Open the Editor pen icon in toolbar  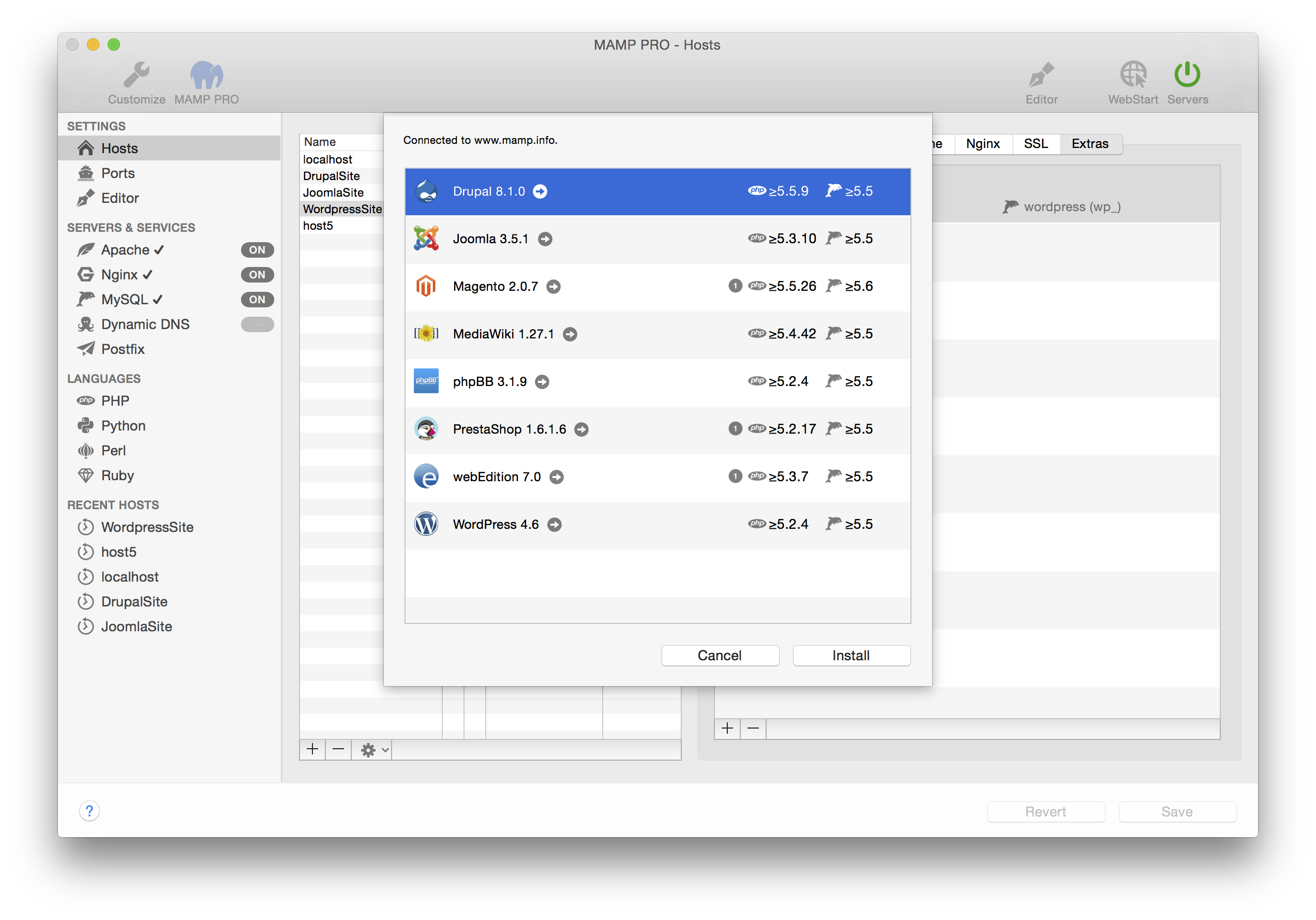1041,75
